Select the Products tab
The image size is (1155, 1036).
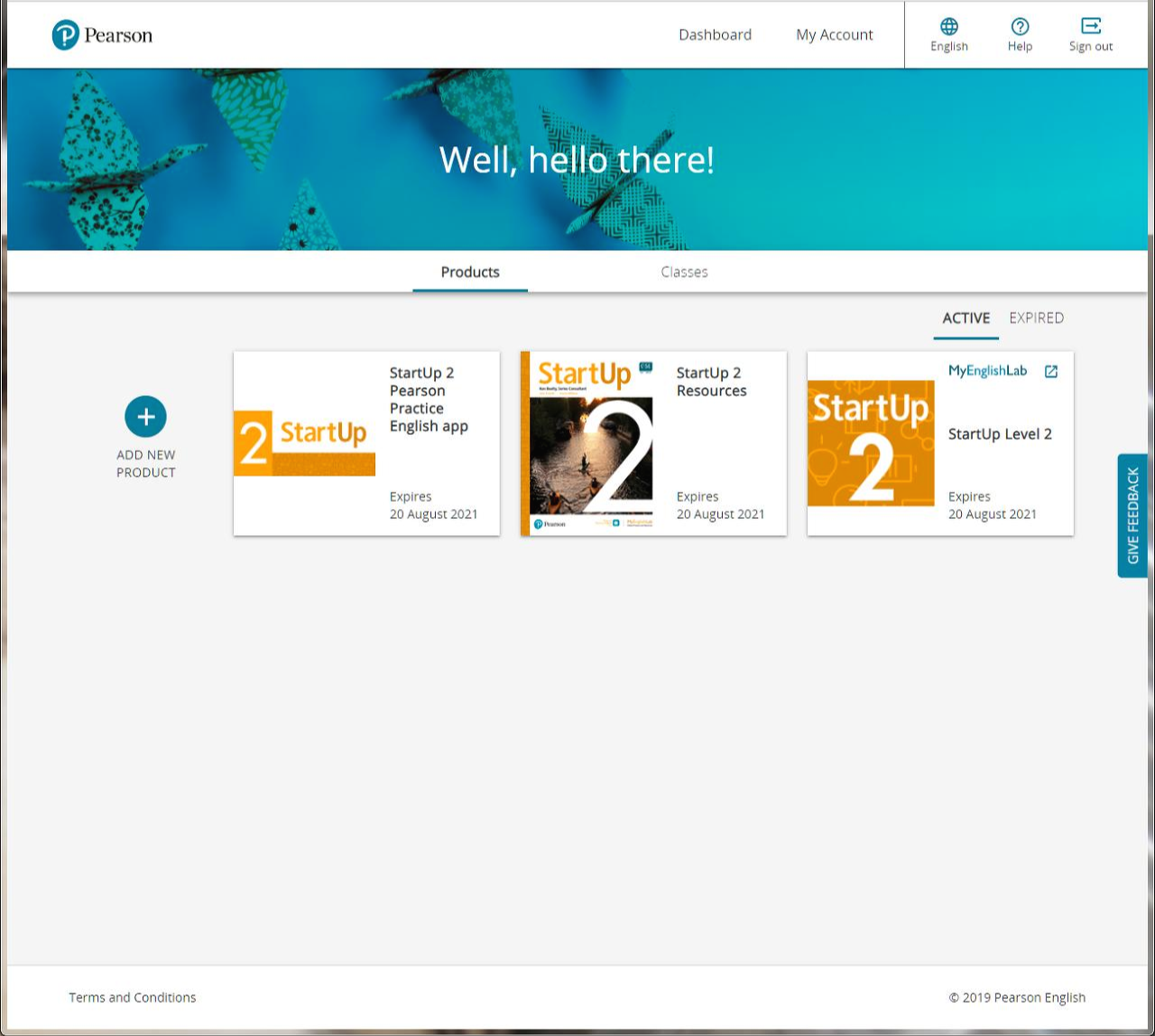pos(470,272)
